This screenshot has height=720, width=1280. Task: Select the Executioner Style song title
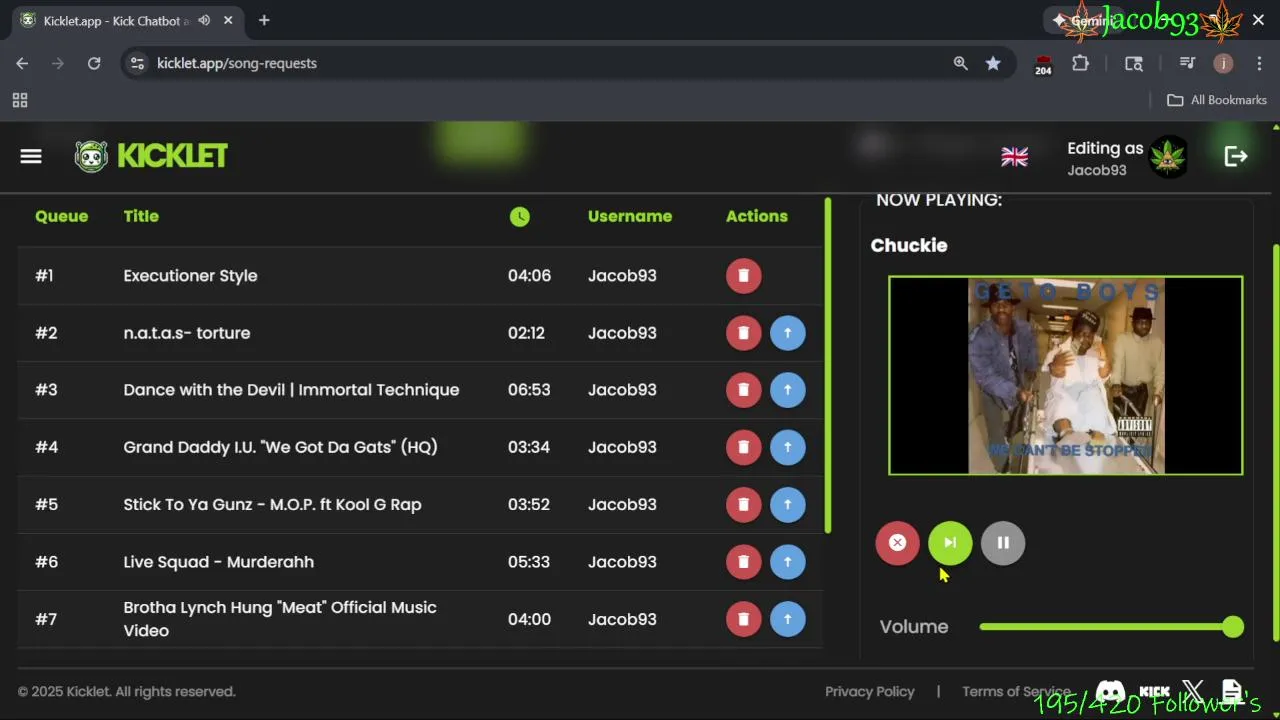[x=190, y=276]
